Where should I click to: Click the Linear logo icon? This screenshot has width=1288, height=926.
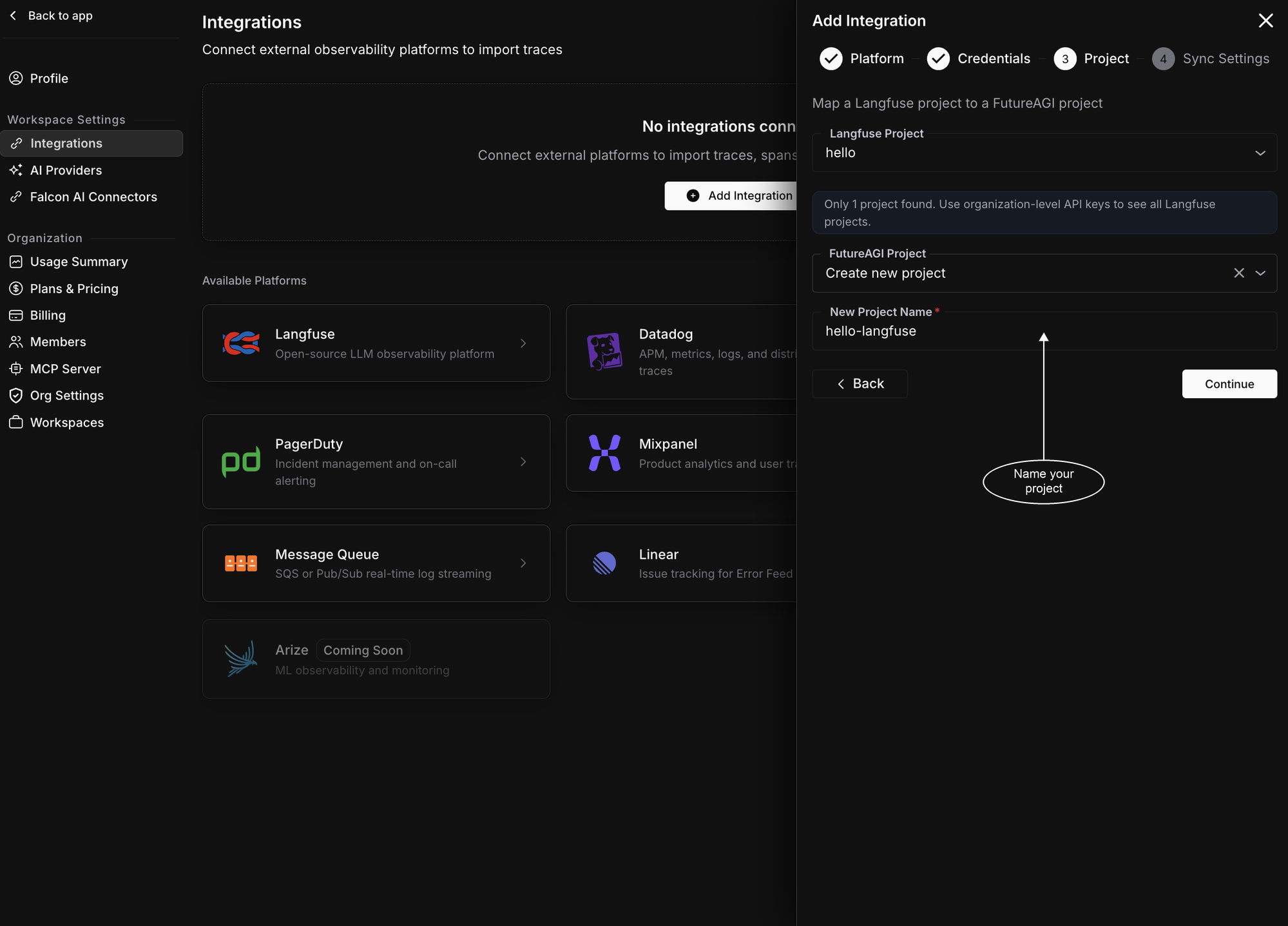tap(604, 563)
